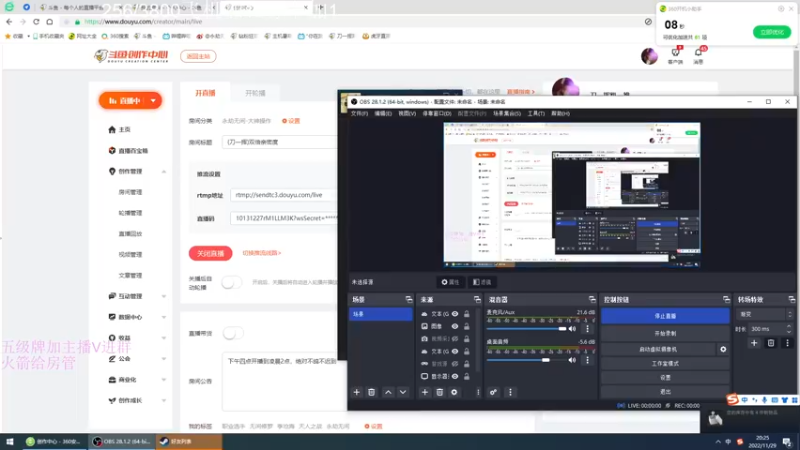
Task: Undock the Controls panel via float icon
Action: pos(726,299)
